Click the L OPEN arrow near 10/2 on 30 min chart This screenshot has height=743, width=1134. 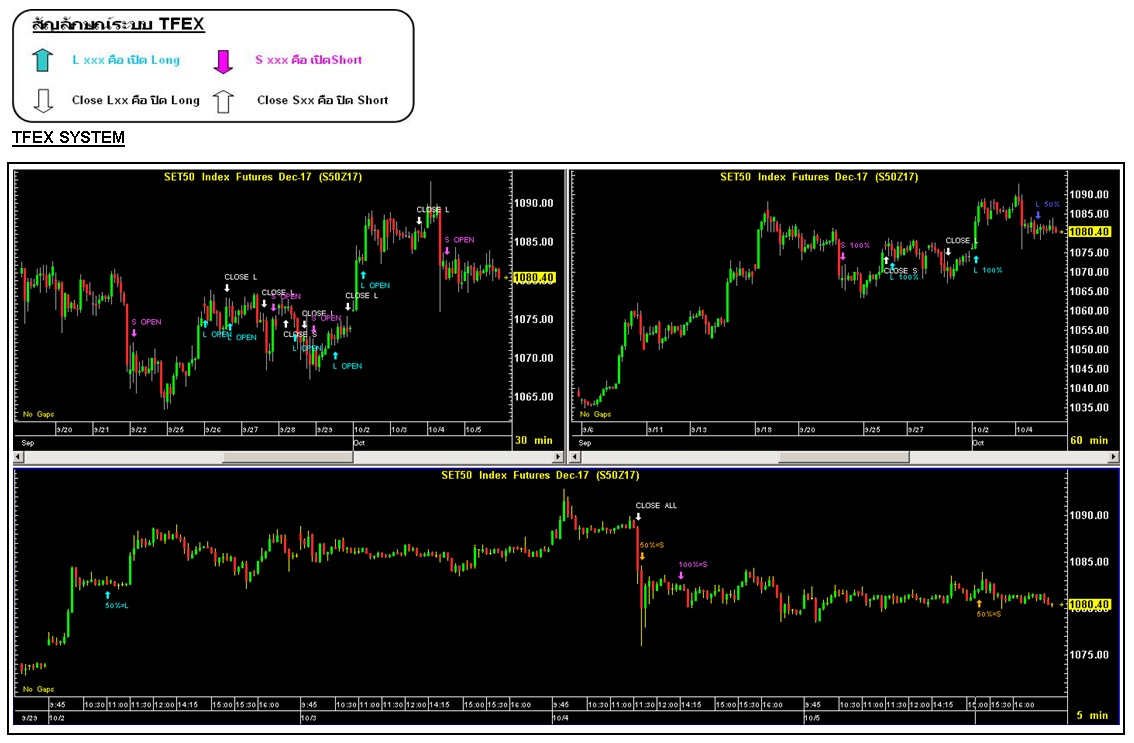coord(363,275)
